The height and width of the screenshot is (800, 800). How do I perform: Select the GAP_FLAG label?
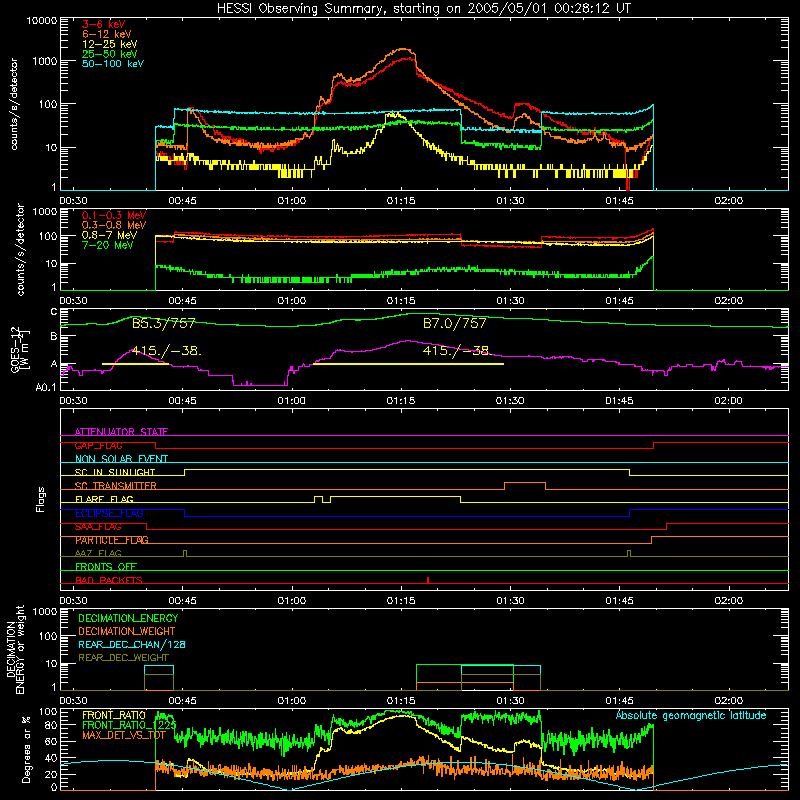tap(98, 445)
